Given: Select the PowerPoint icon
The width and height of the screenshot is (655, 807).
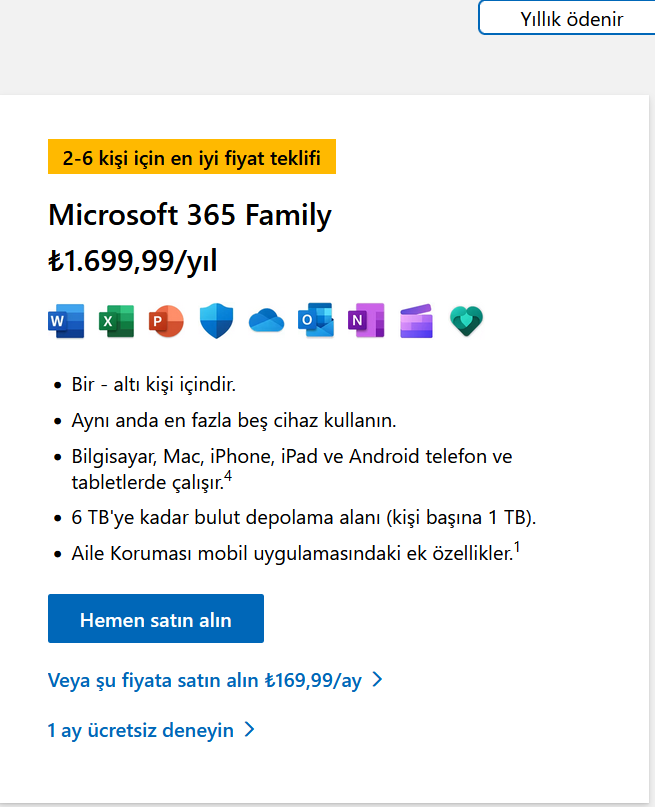Looking at the screenshot, I should coord(166,321).
